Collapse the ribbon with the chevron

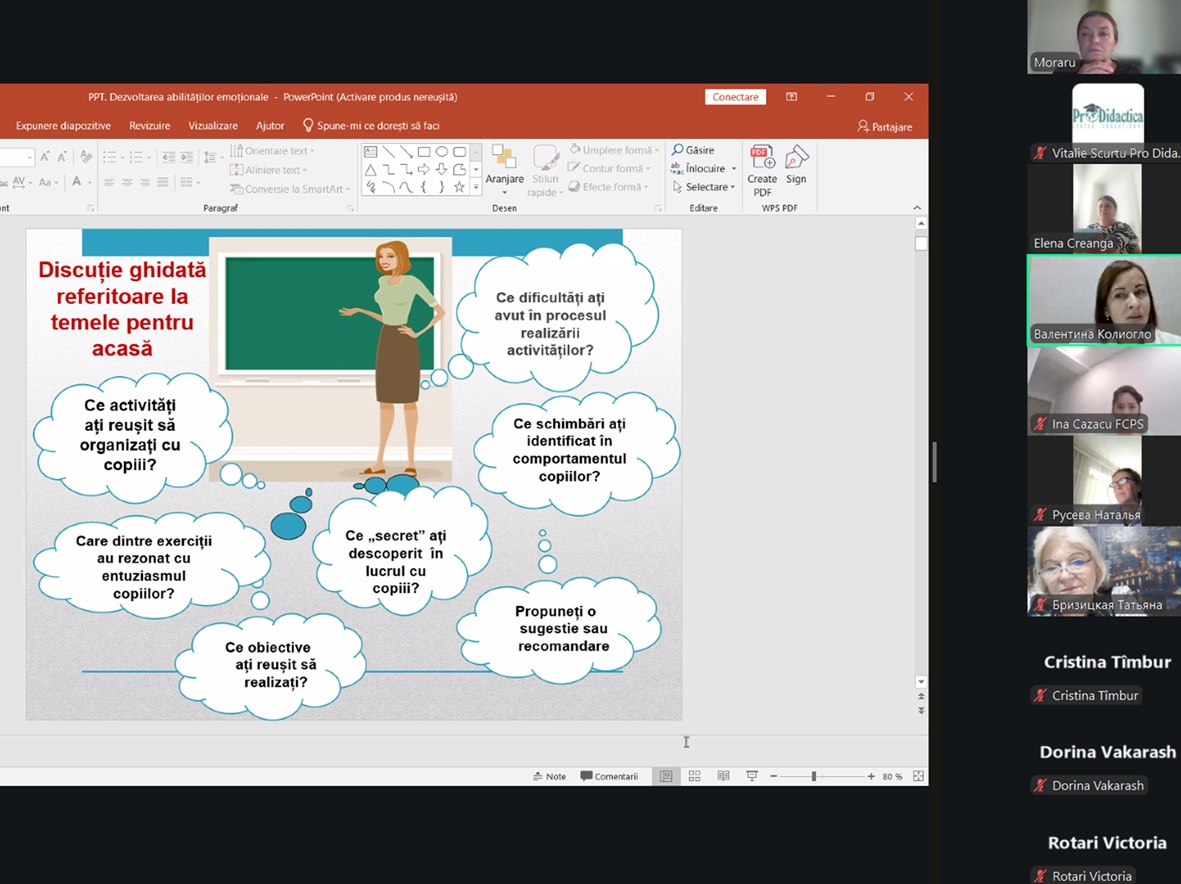coord(917,208)
